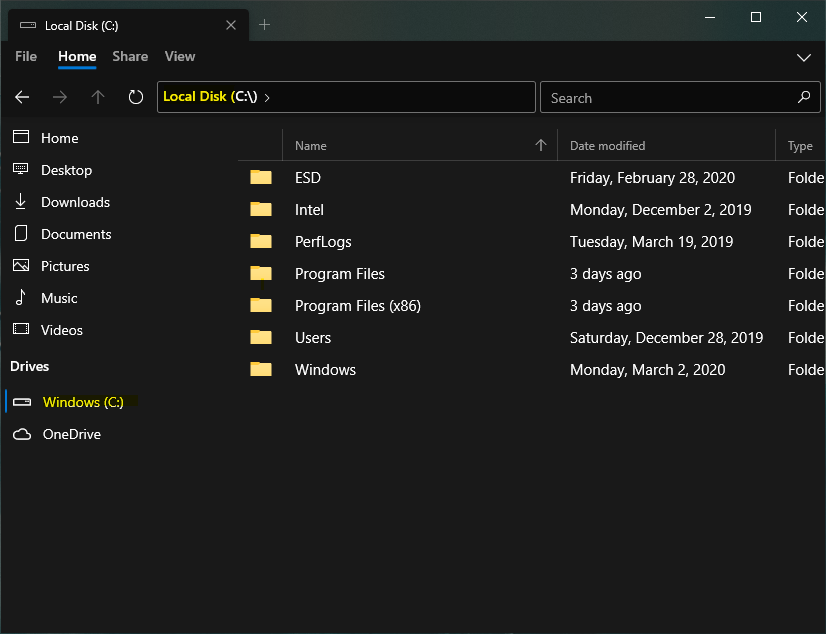Screen dimensions: 826x634
Task: Click the Windows (C:) drive icon
Action: 22,402
